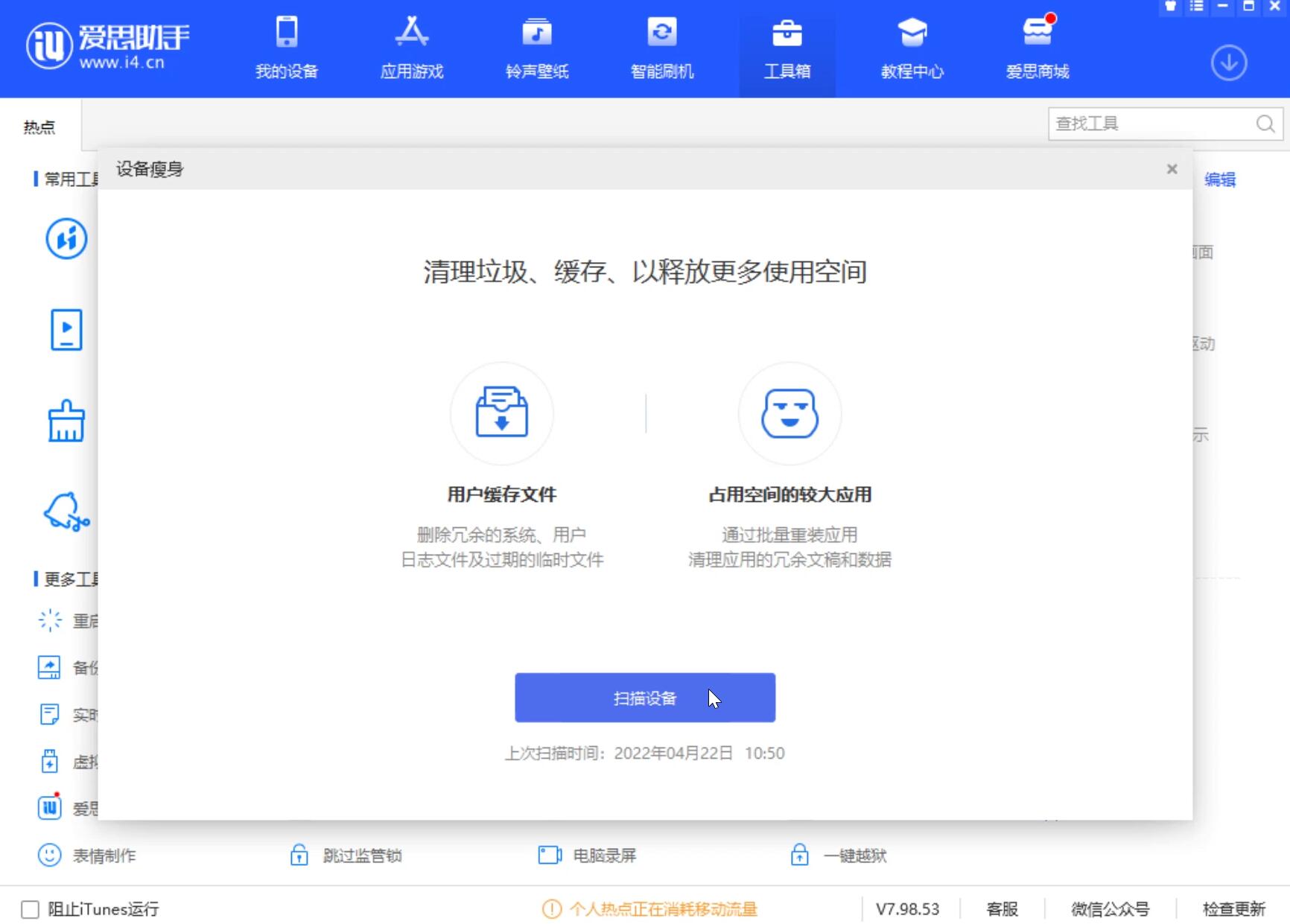Click the 爱思助手 logo
The height and width of the screenshot is (924, 1290).
(x=108, y=46)
